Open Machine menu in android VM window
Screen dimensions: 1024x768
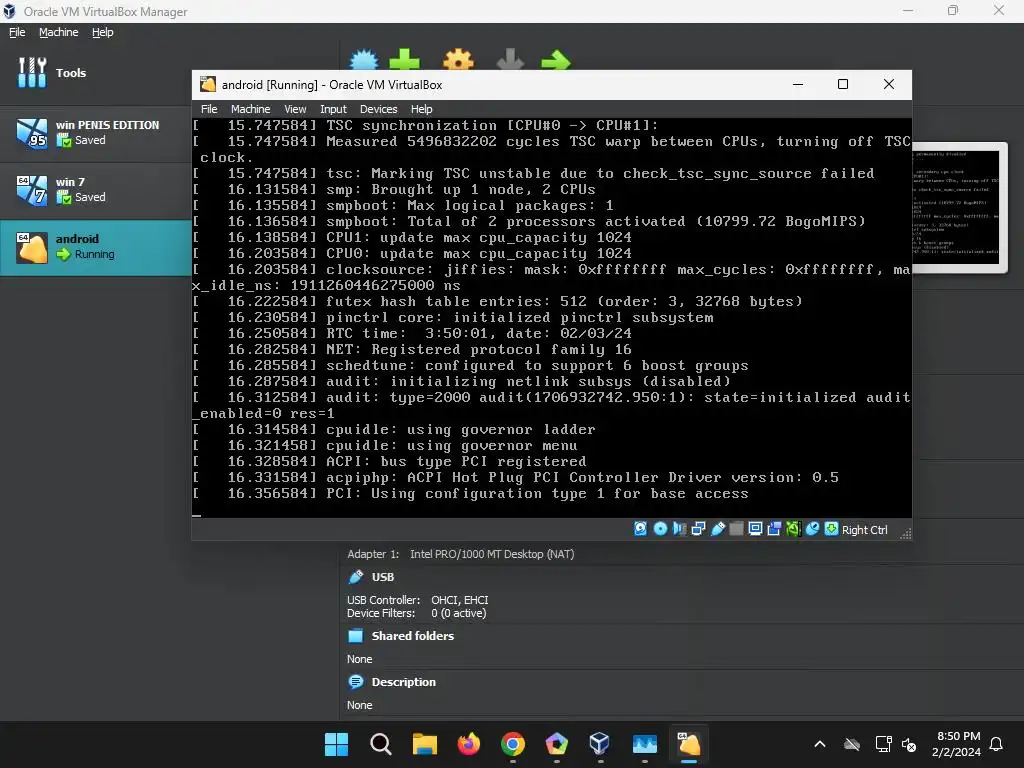pyautogui.click(x=250, y=109)
